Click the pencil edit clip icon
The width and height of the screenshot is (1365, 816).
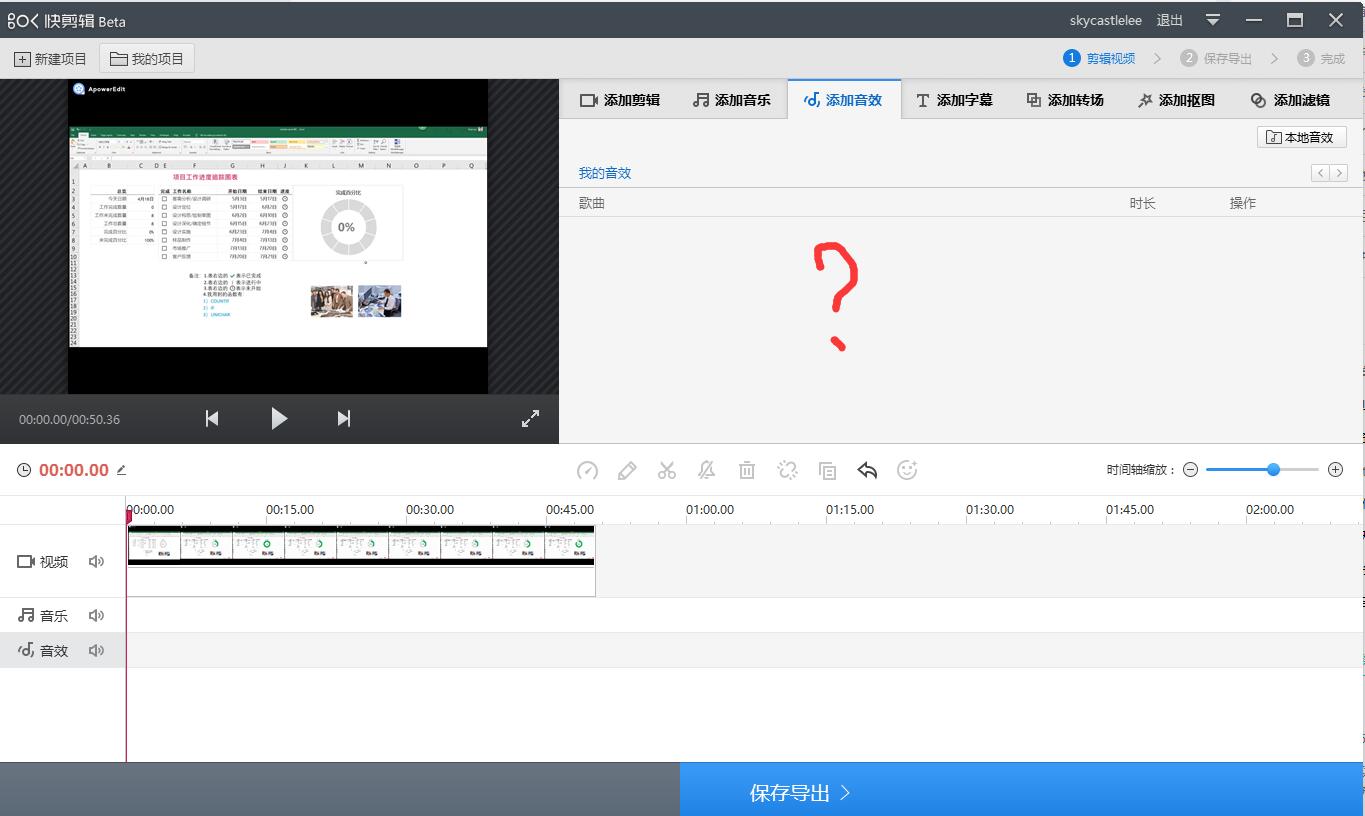[627, 470]
